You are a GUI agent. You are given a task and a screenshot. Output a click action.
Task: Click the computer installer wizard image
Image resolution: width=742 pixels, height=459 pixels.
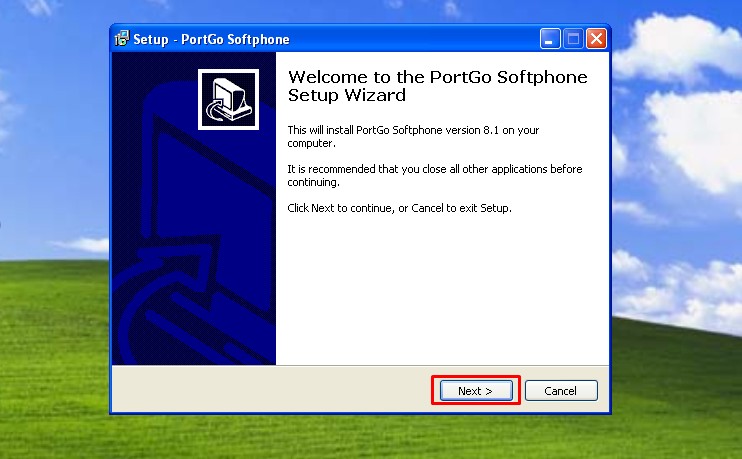coord(229,99)
